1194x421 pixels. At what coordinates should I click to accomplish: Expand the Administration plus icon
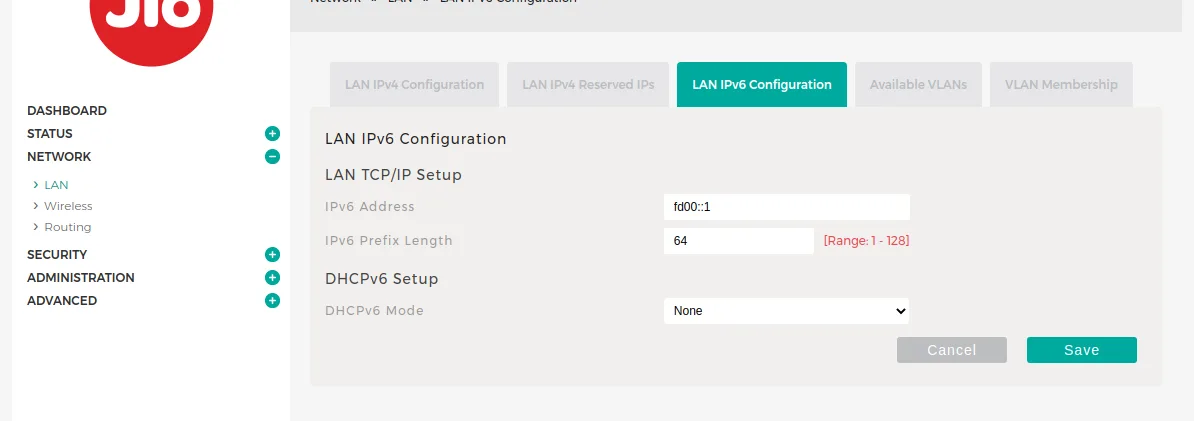pyautogui.click(x=272, y=277)
